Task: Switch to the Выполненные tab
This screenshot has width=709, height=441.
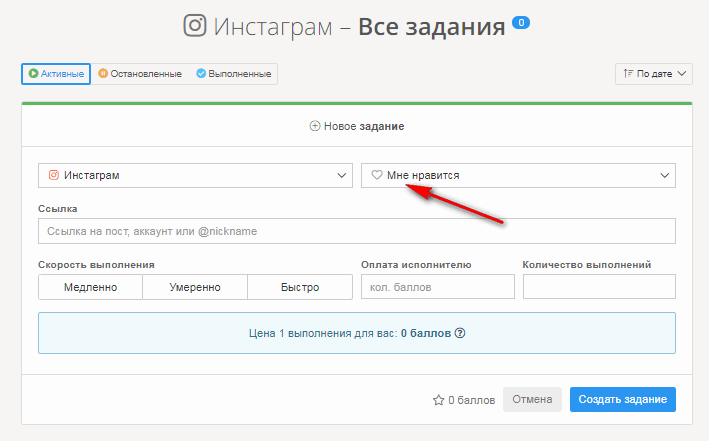Action: (232, 74)
